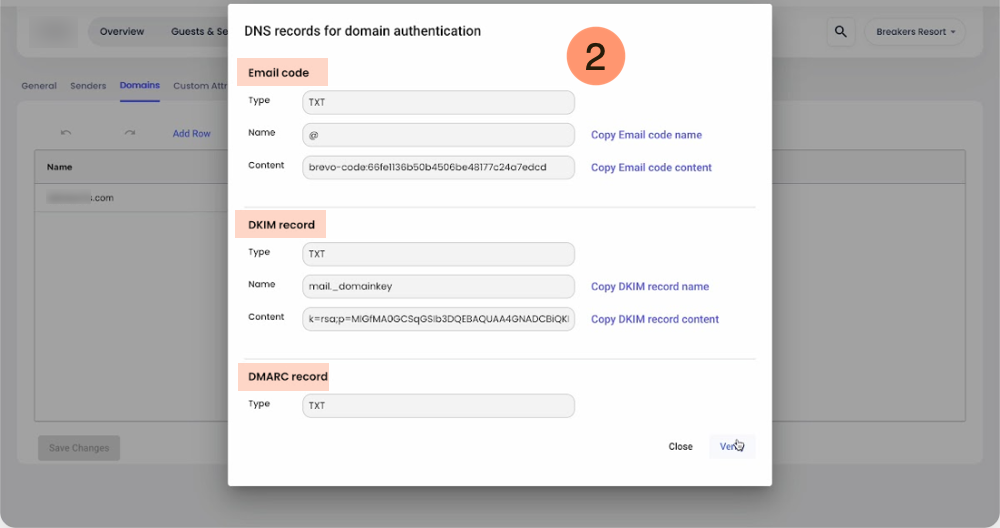The width and height of the screenshot is (1000, 528).
Task: Copy Email code content
Action: 651,168
